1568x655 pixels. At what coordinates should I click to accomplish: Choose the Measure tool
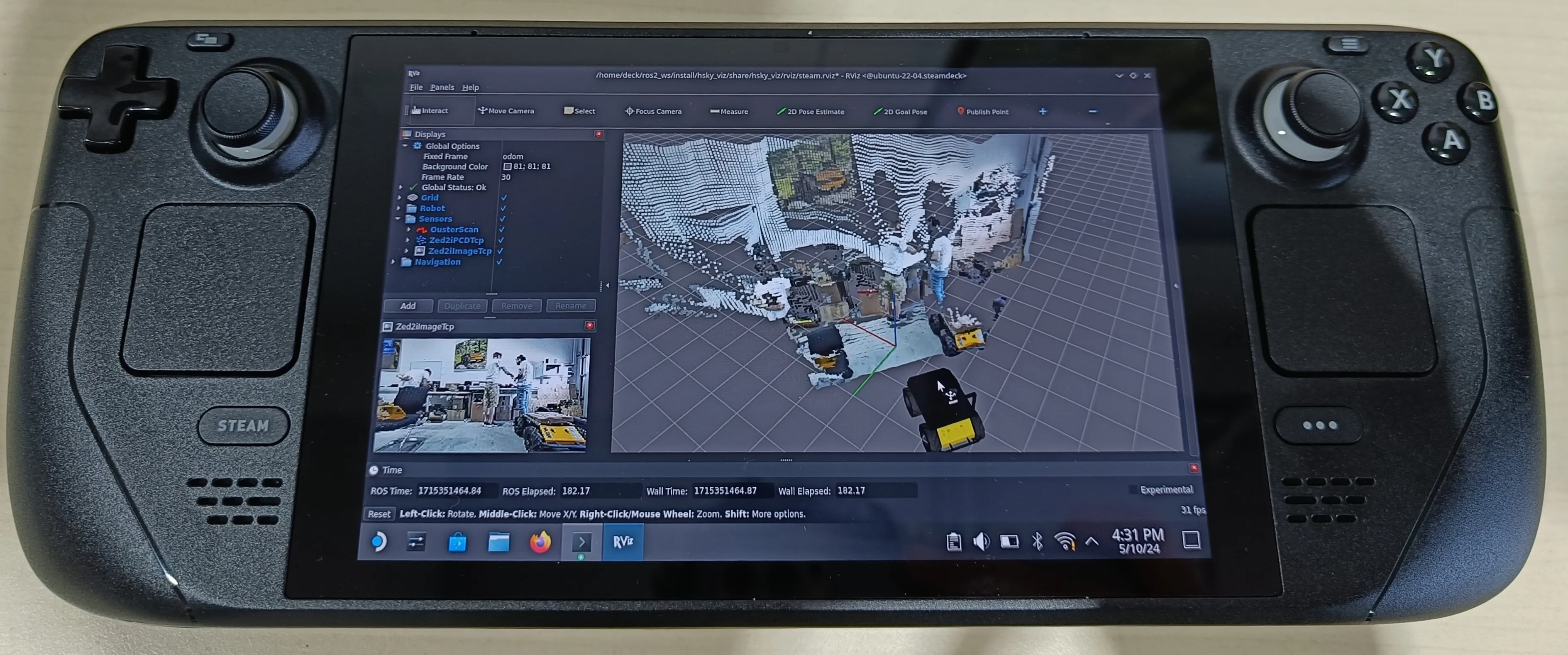point(729,111)
